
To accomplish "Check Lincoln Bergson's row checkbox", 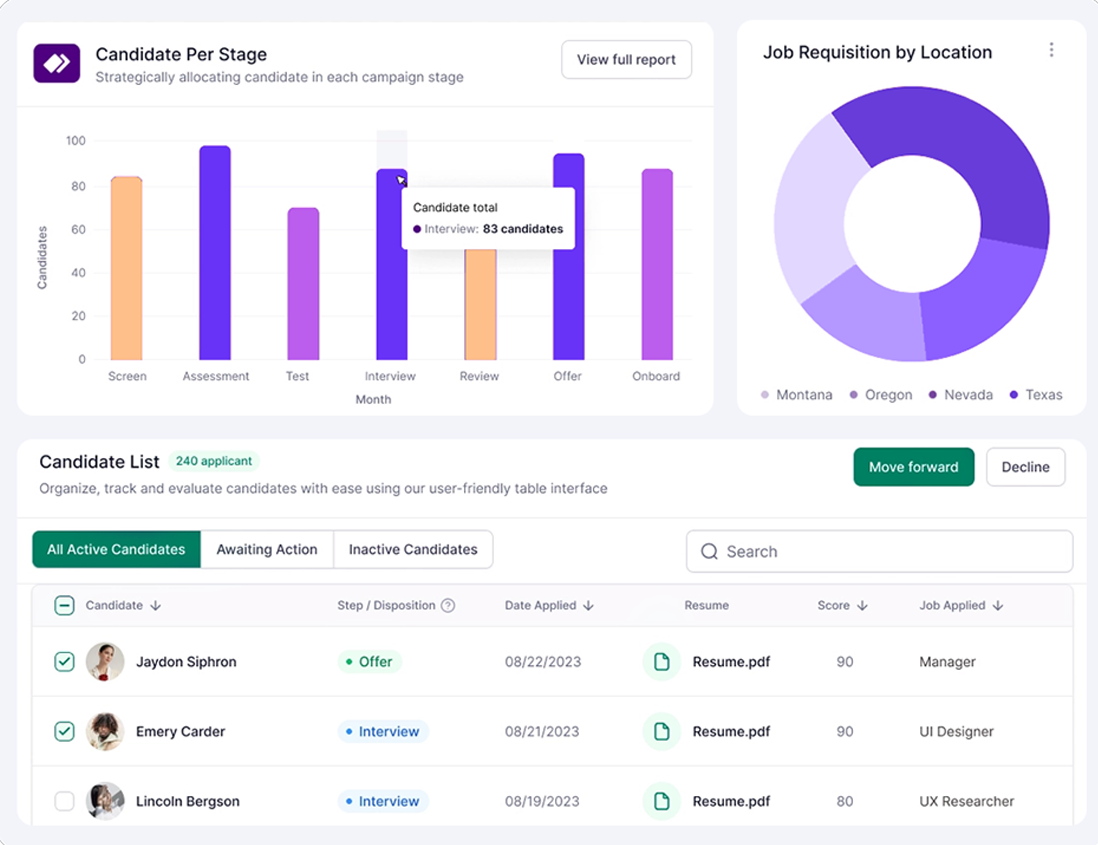I will point(65,801).
